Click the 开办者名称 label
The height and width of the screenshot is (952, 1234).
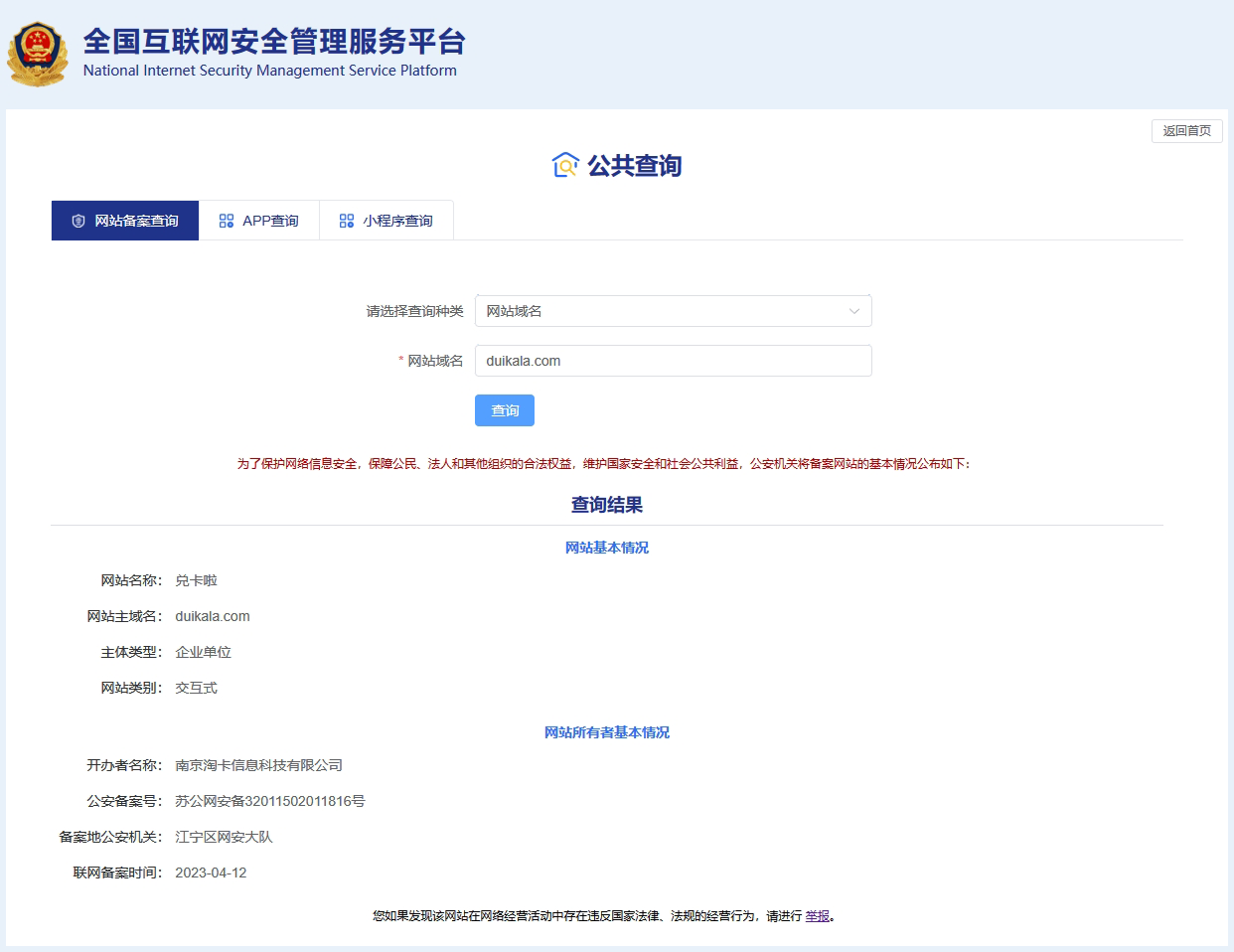(124, 765)
